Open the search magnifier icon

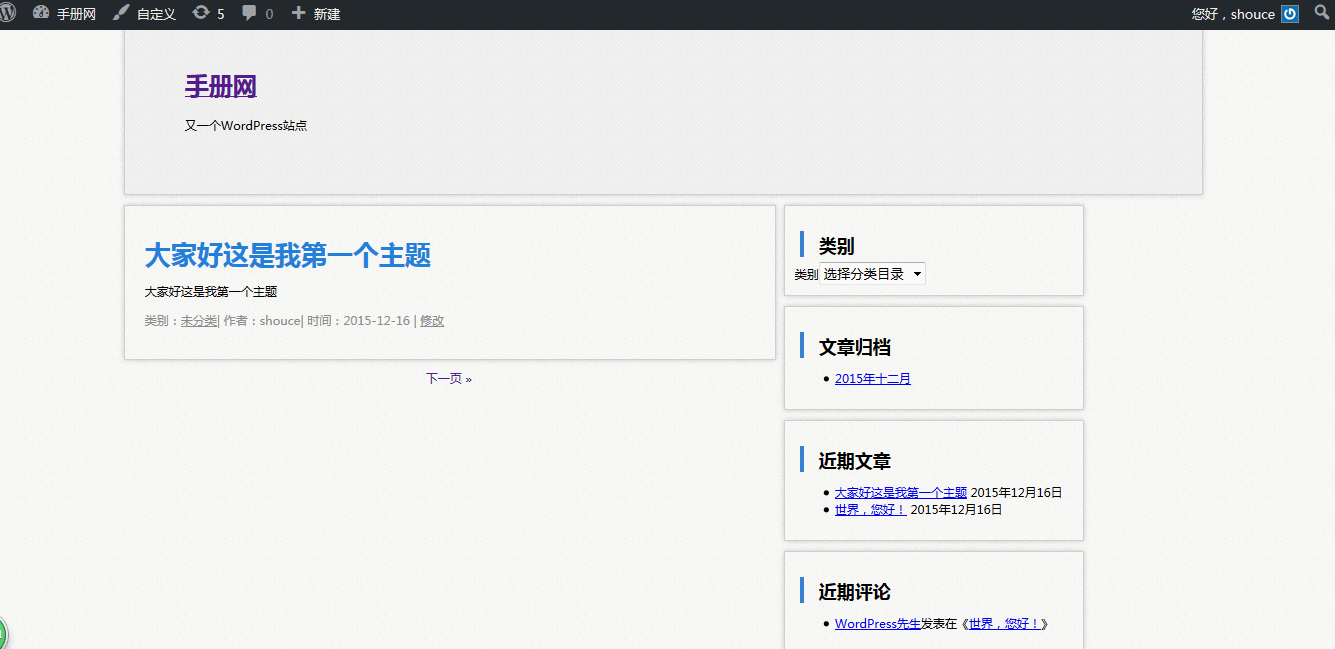[1321, 14]
